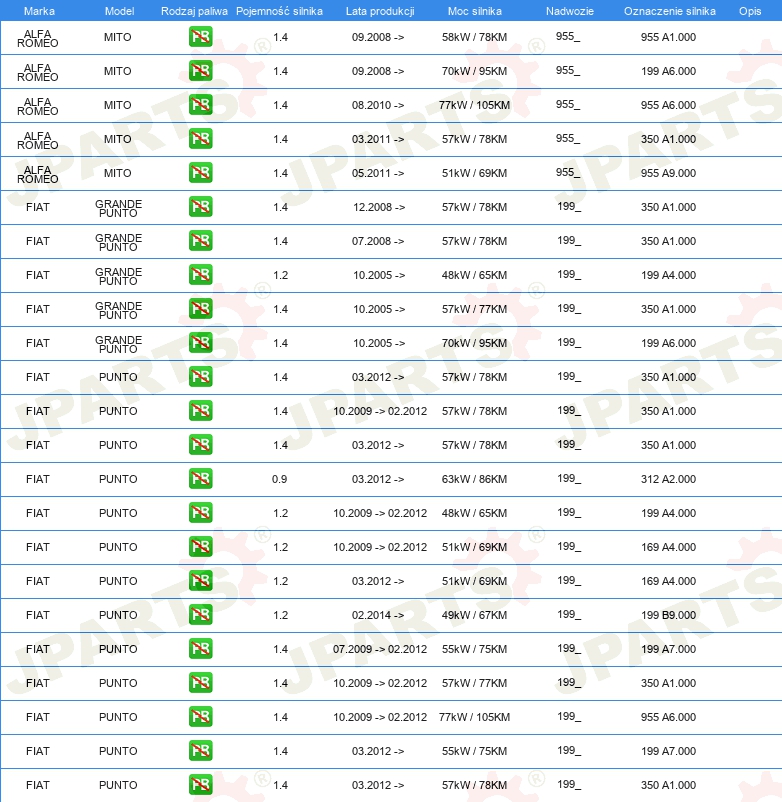Click power value 63kW / 86KM
Image resolution: width=782 pixels, height=802 pixels.
click(475, 479)
